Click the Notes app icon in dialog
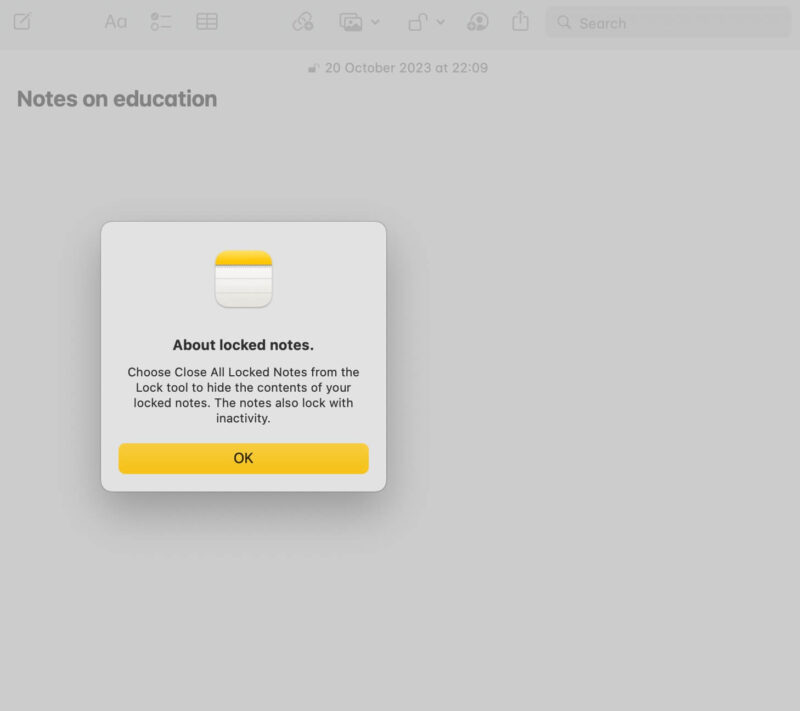Viewport: 800px width, 711px height. 243,279
